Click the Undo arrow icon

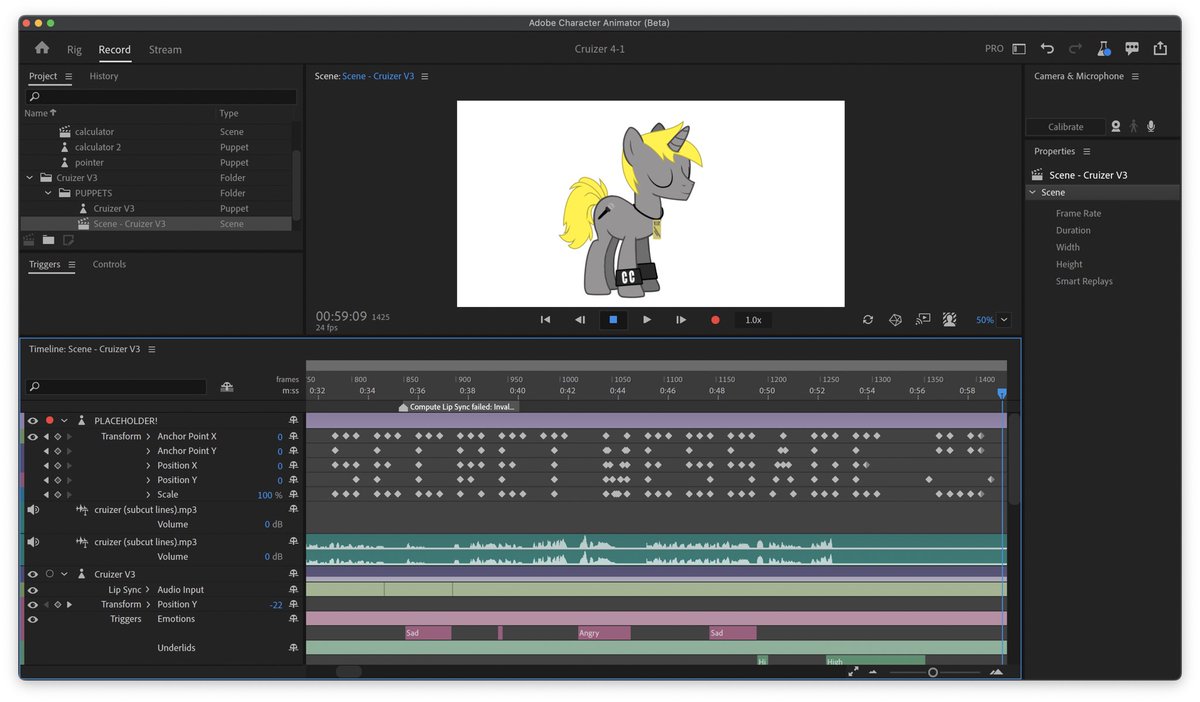1046,47
